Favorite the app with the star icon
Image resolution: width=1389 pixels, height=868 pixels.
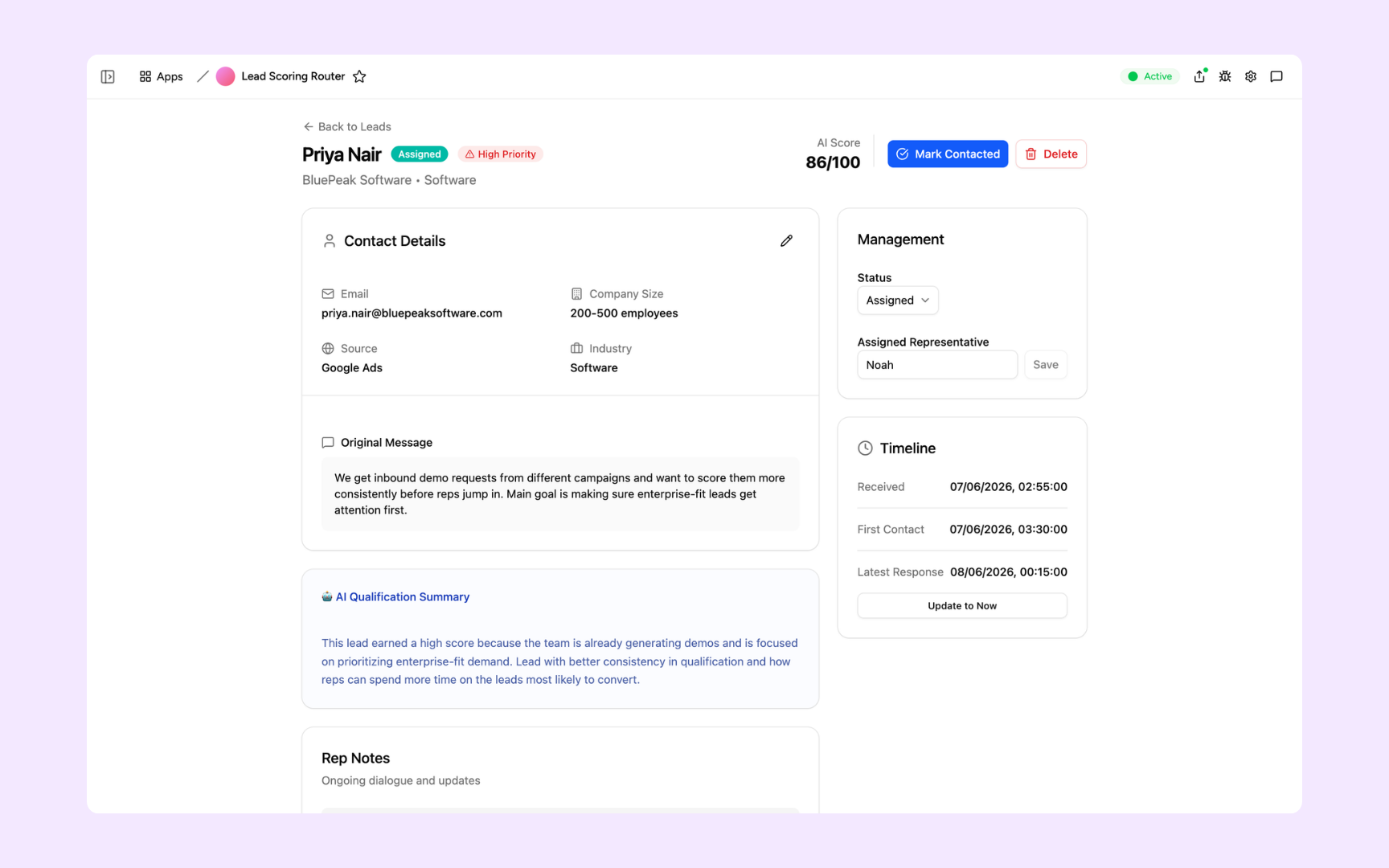coord(359,76)
